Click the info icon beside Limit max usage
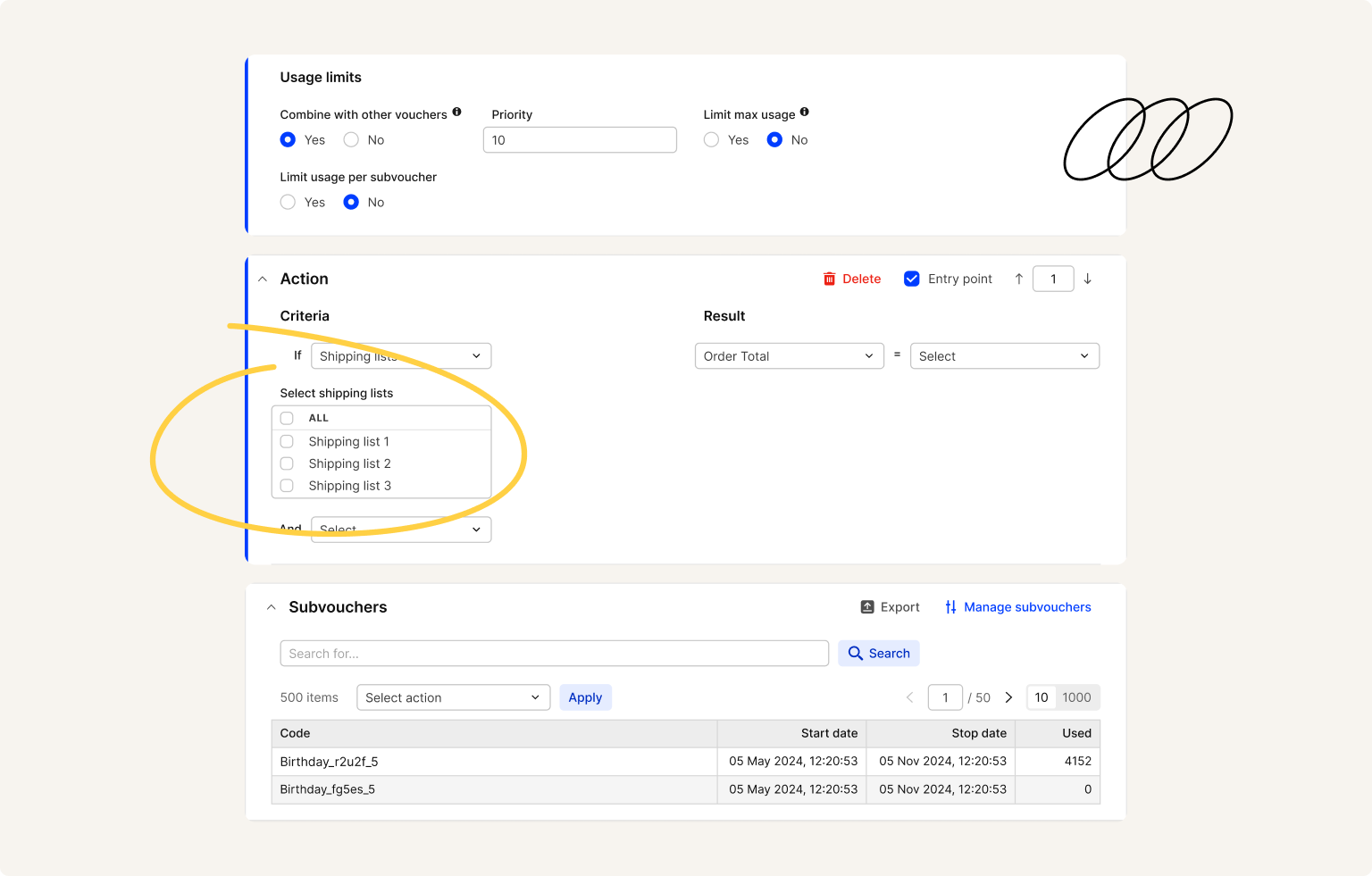 tap(804, 113)
